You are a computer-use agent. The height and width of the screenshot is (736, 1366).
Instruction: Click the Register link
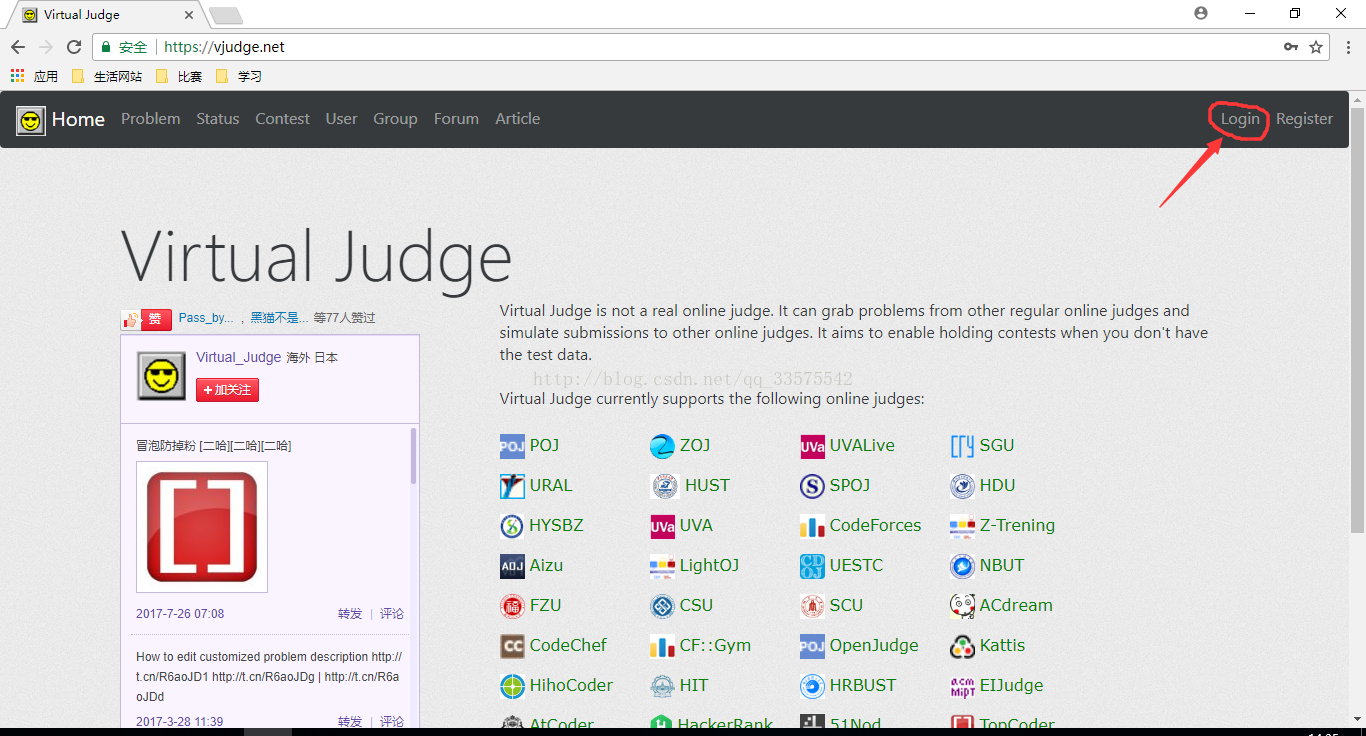point(1304,119)
